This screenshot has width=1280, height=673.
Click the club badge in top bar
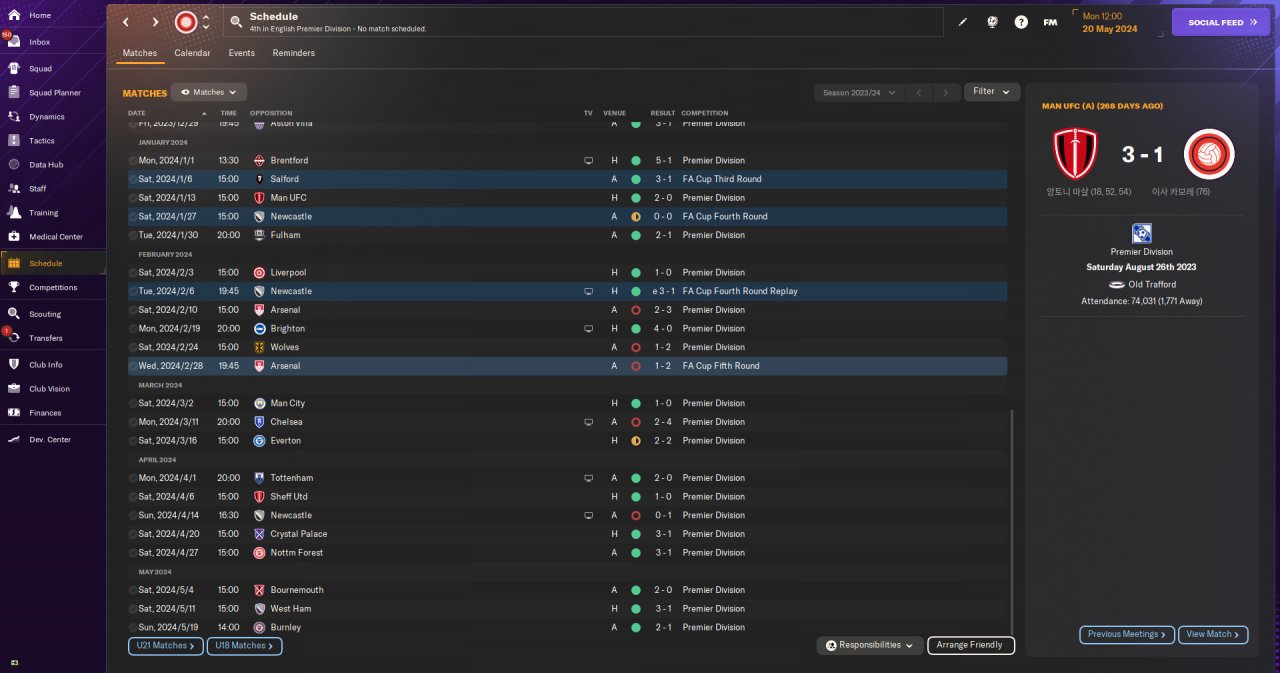(x=186, y=22)
